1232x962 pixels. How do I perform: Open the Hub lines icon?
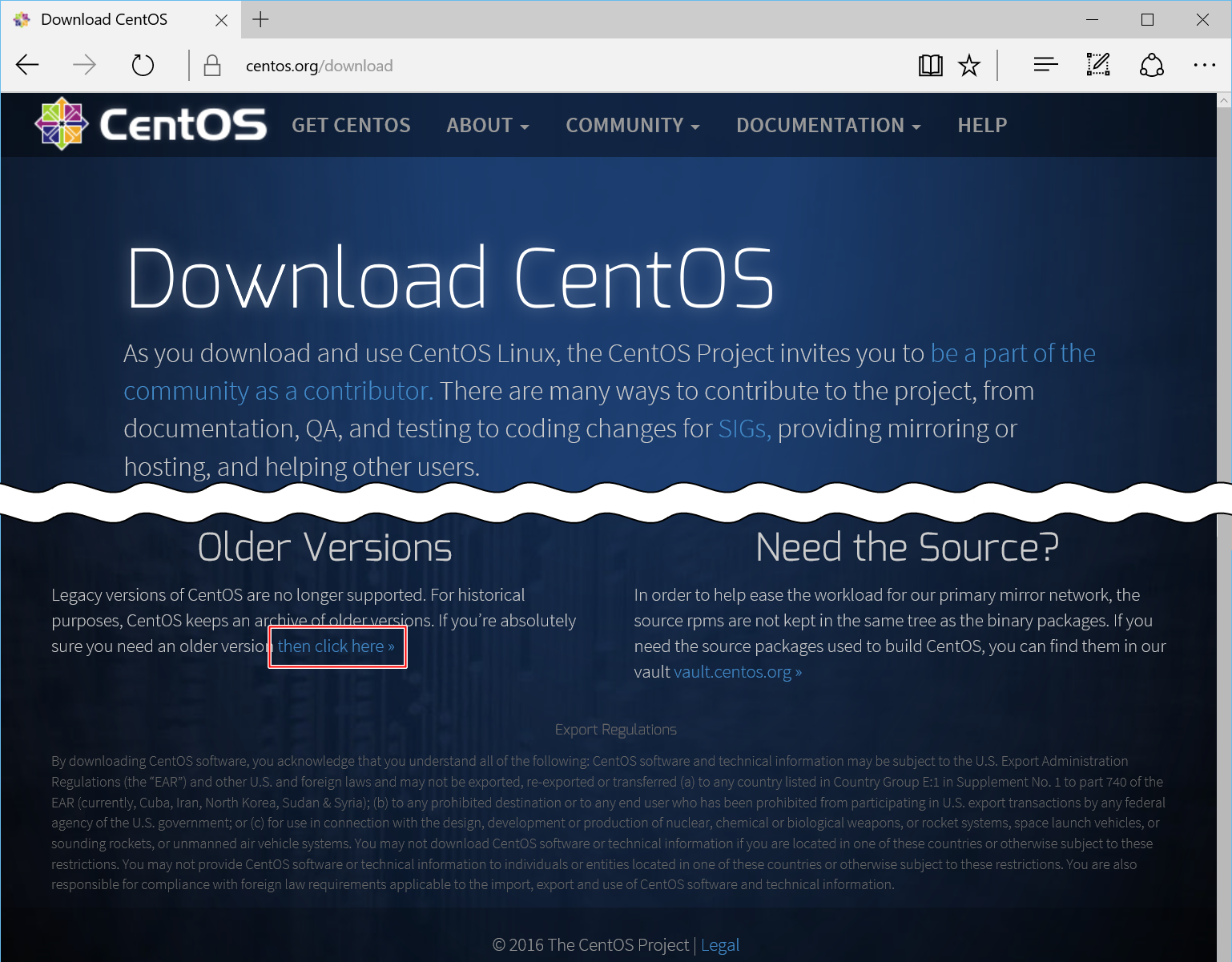coord(1045,65)
